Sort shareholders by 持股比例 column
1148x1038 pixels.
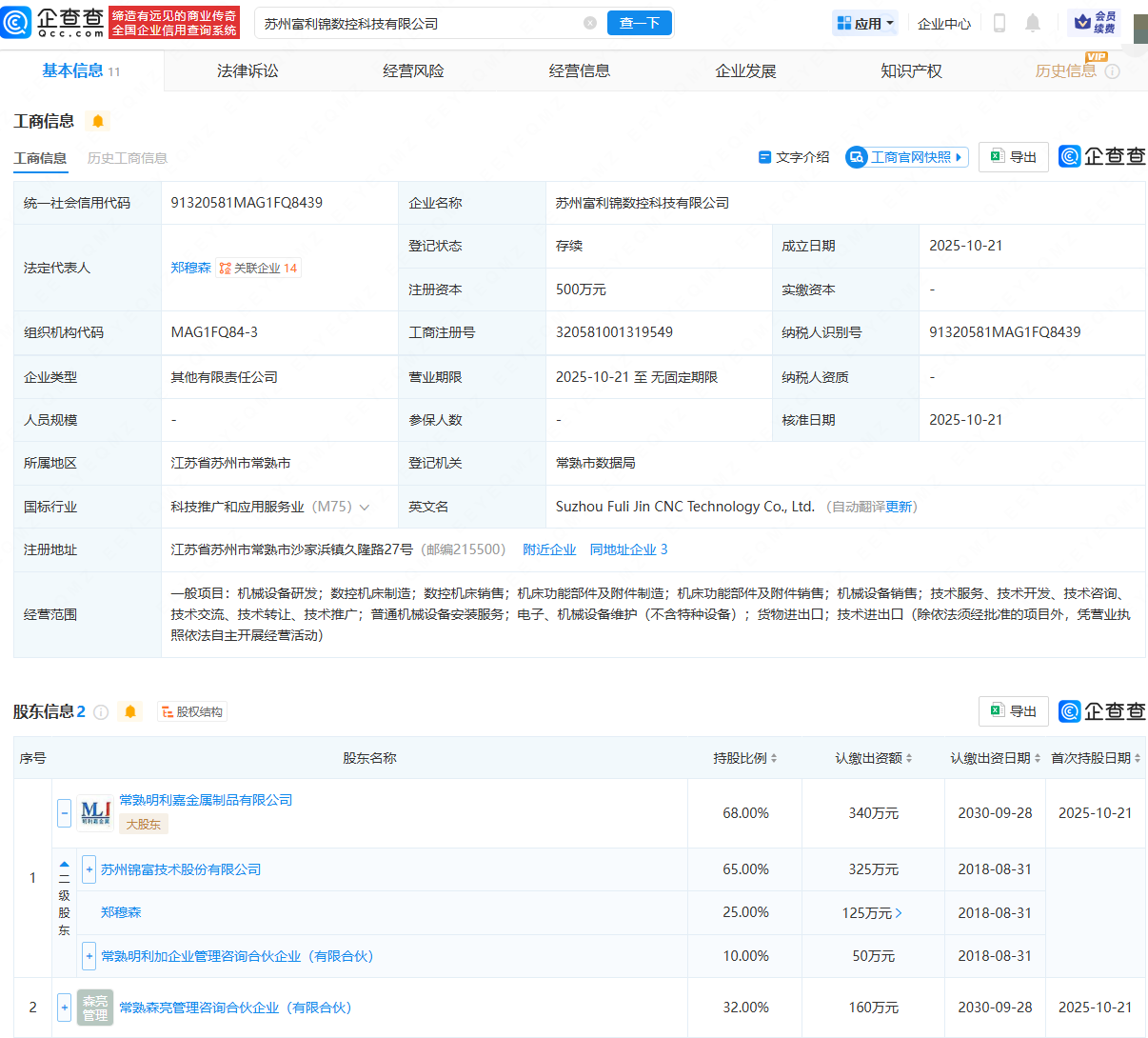point(745,758)
